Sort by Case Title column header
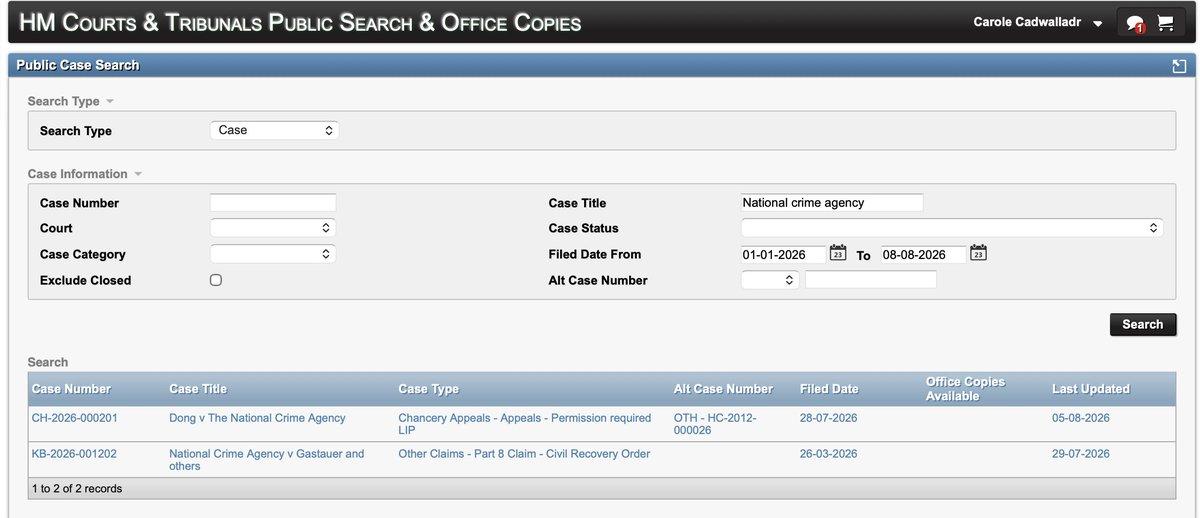This screenshot has height=518, width=1200. click(x=198, y=389)
